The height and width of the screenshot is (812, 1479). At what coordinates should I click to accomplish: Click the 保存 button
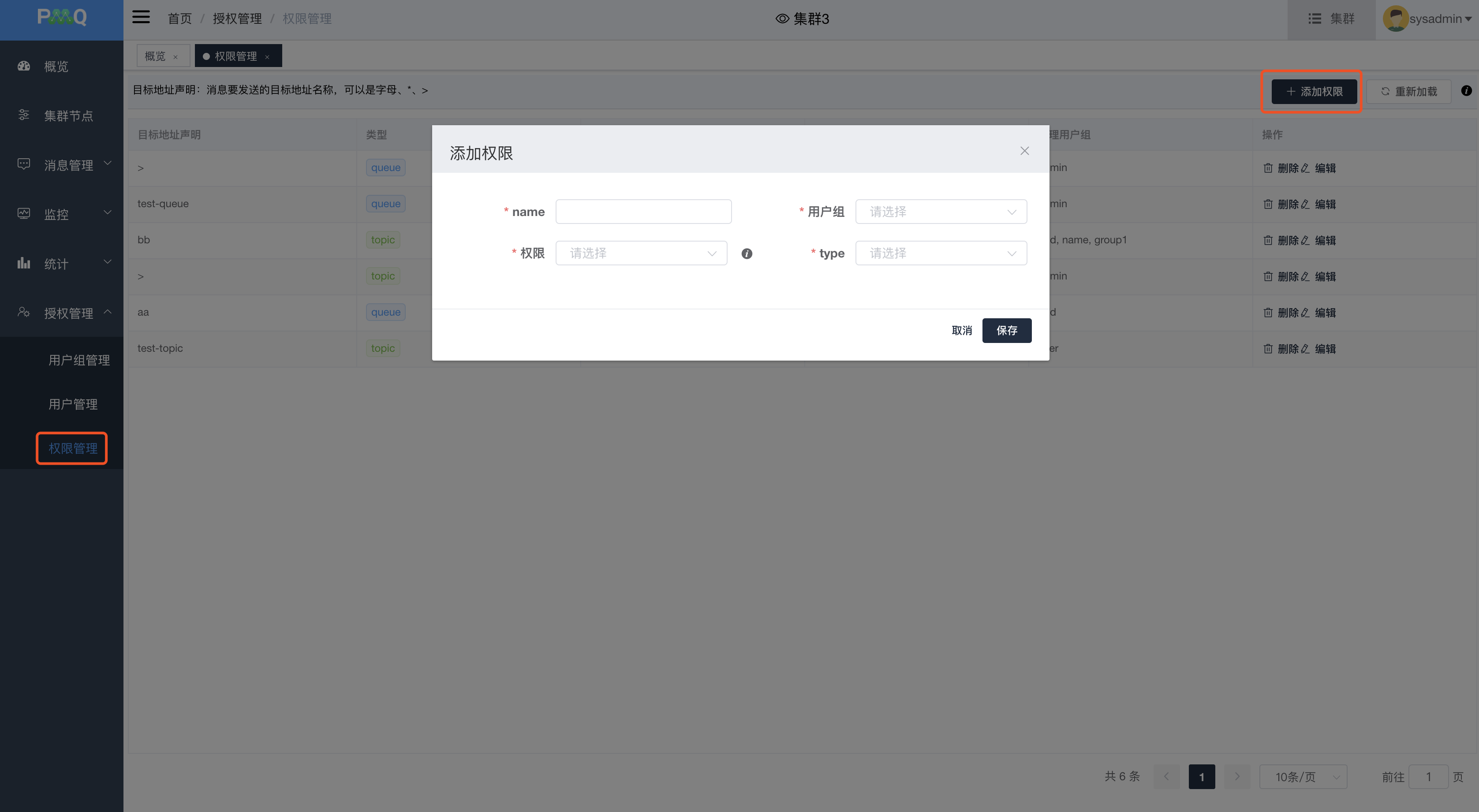tap(1006, 331)
